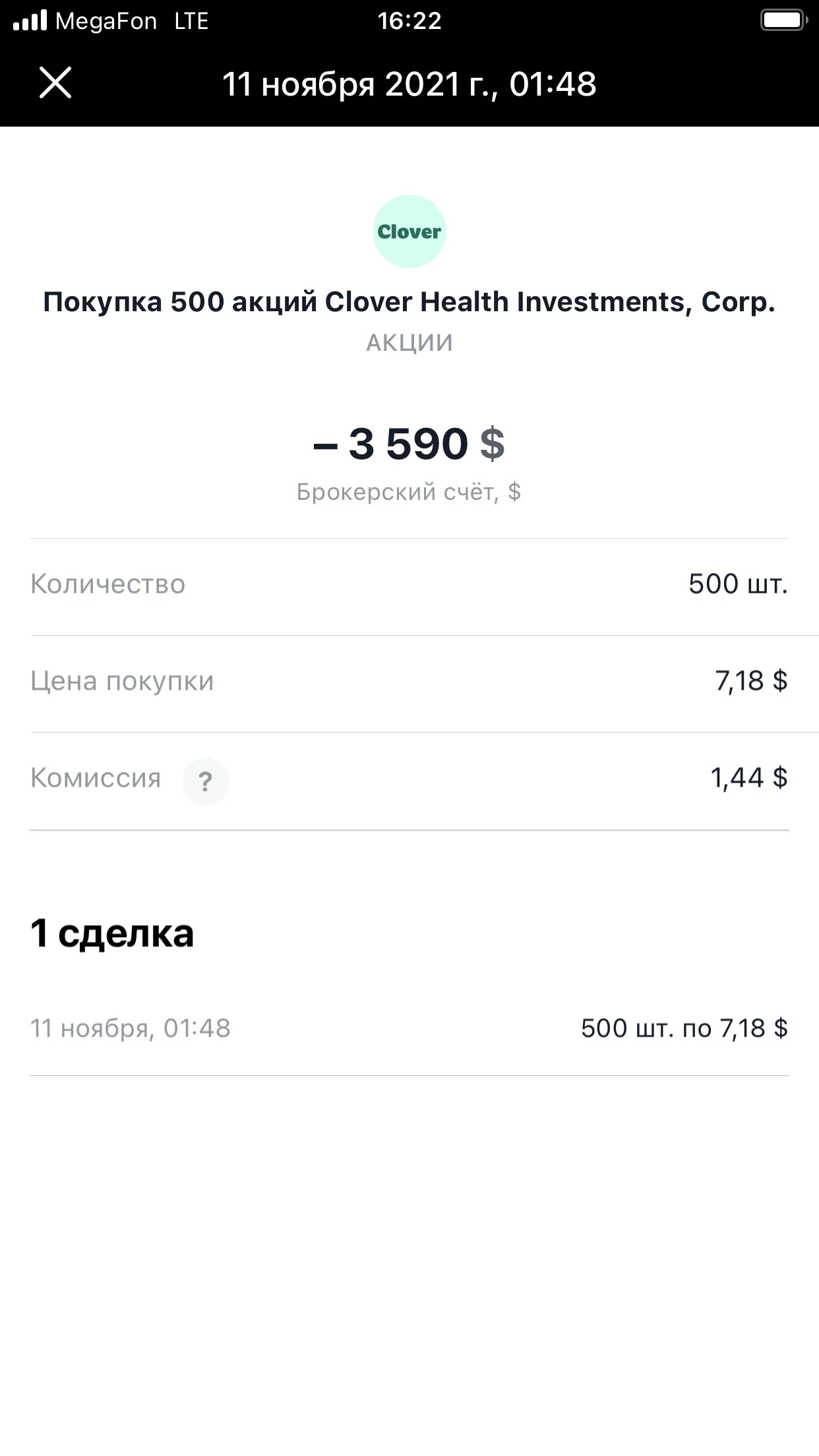Tap the Брокерский счёт, $ account label
819x1456 pixels.
tap(409, 492)
